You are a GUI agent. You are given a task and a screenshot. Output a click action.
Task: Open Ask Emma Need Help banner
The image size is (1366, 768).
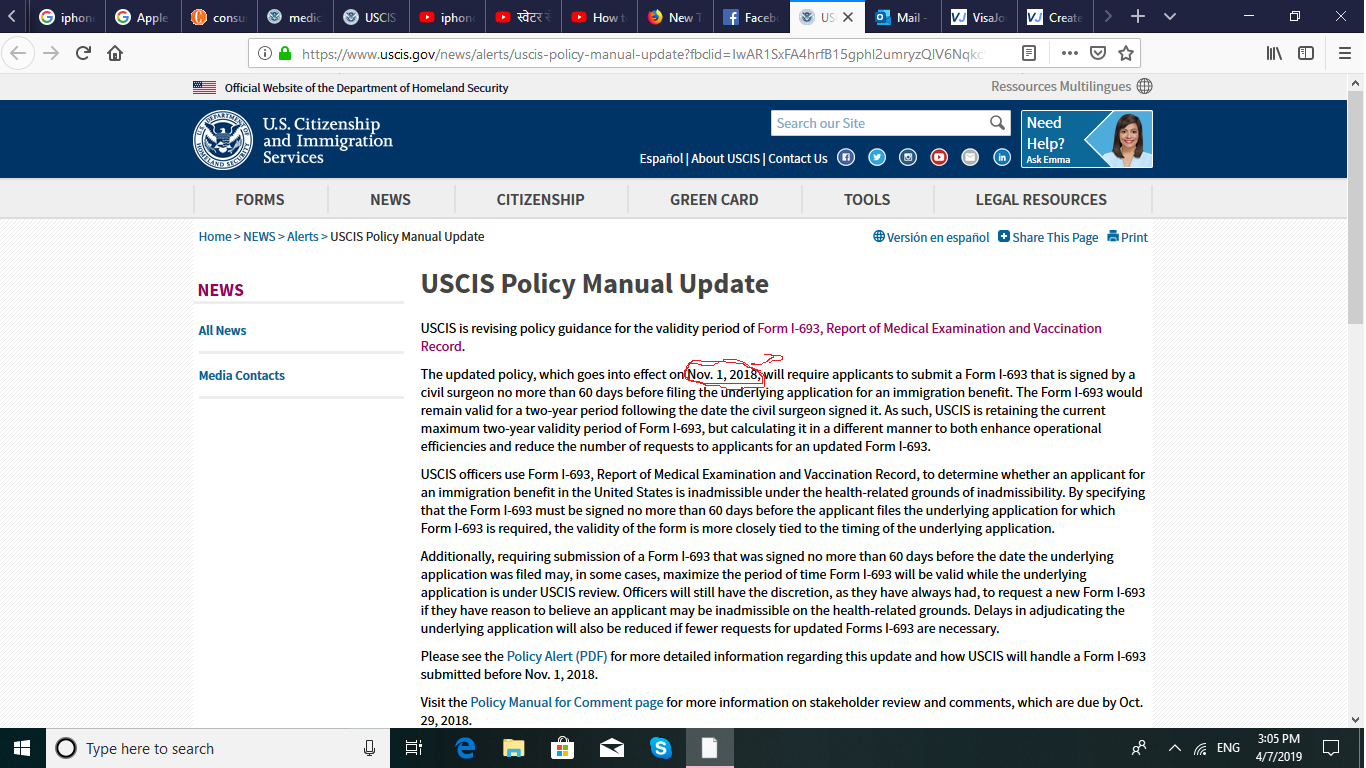(x=1087, y=139)
